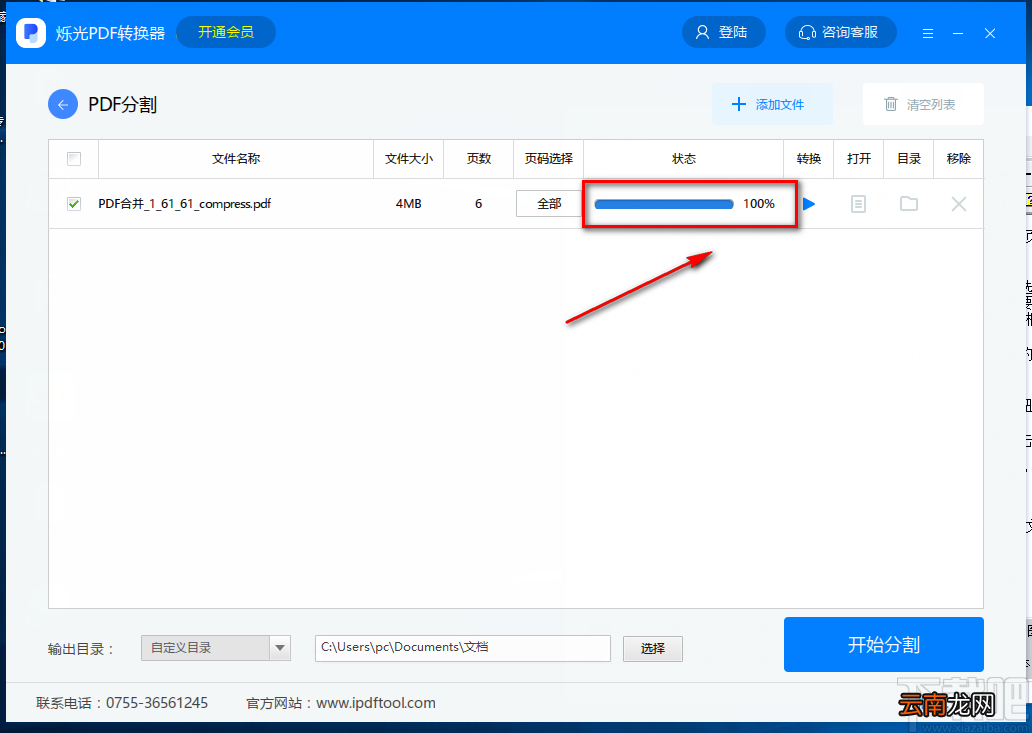The image size is (1032, 733).
Task: Go back with the blue arrow button
Action: pos(63,104)
